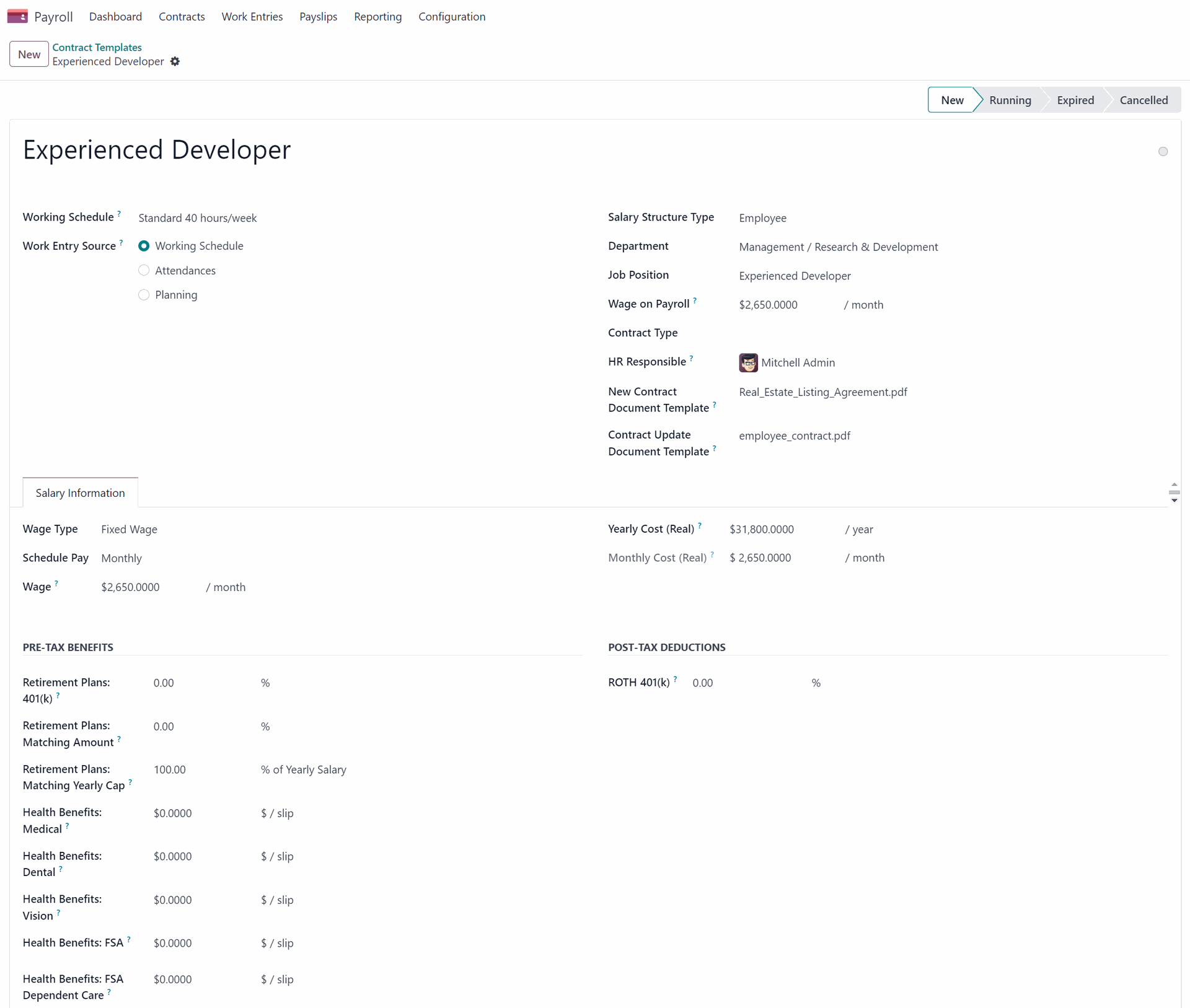Viewport: 1190px width, 1008px height.
Task: Open the Configuration menu
Action: (x=451, y=17)
